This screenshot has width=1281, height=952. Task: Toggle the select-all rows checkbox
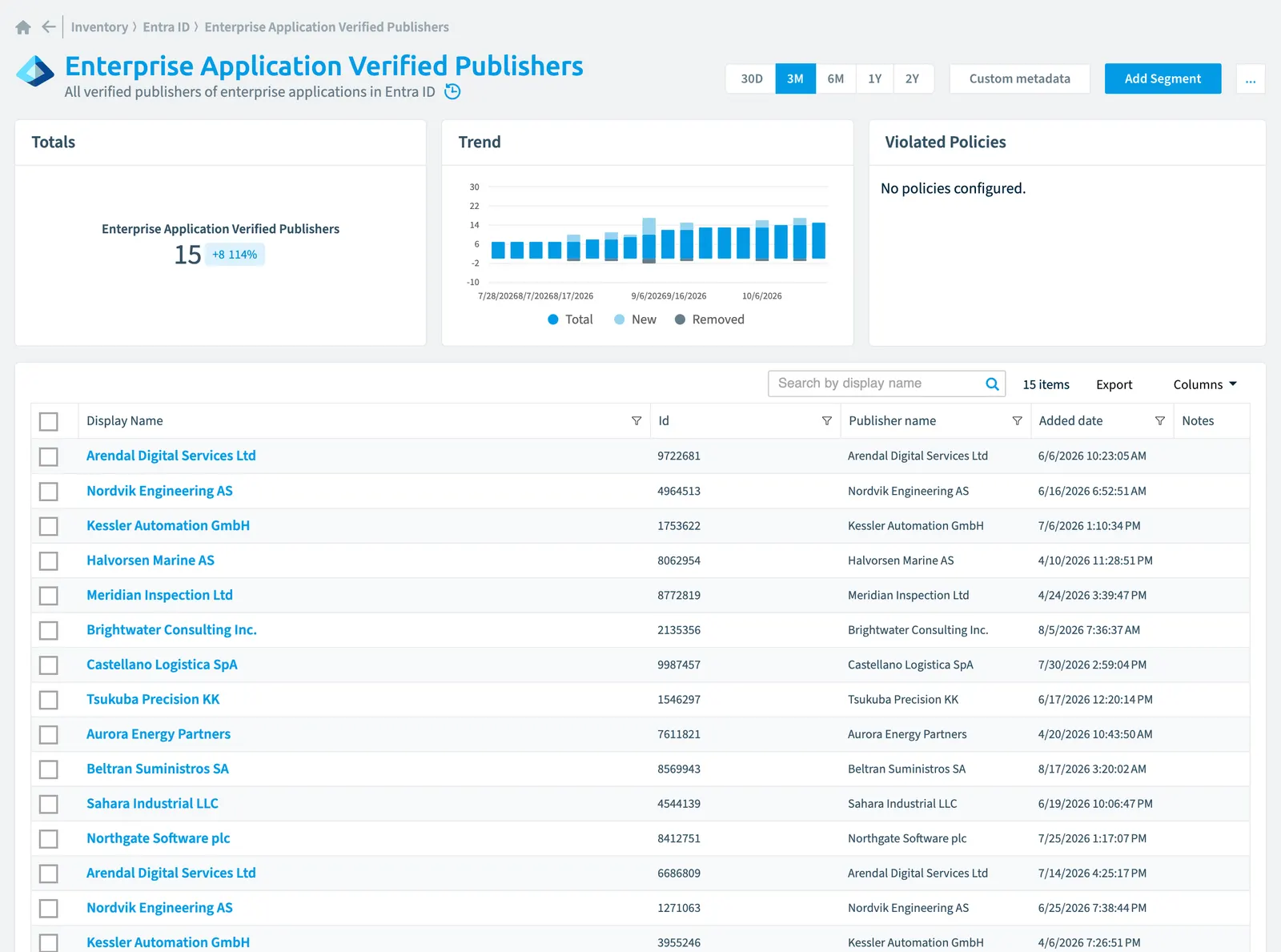pos(49,421)
